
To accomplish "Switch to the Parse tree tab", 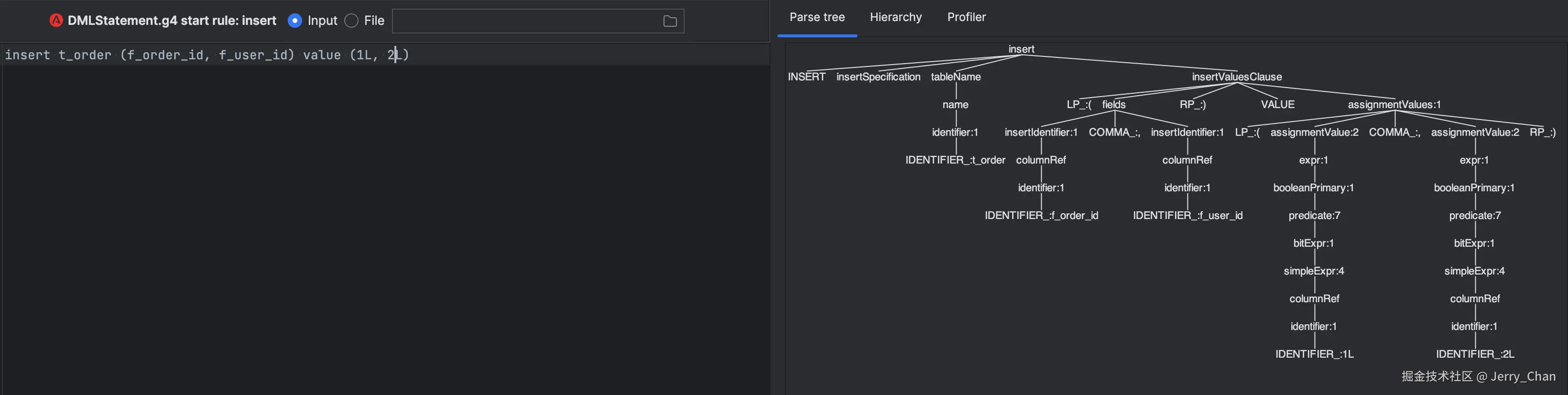I will coord(817,18).
